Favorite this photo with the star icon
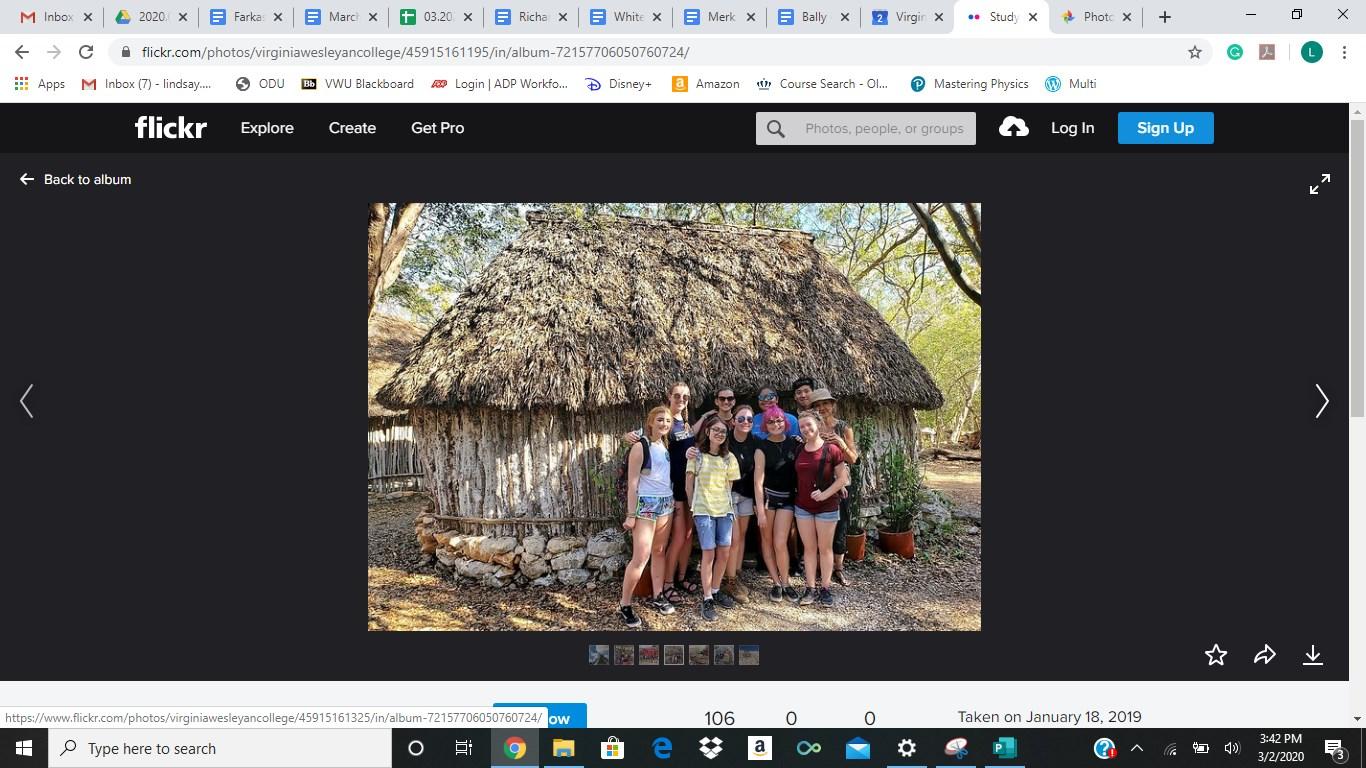The height and width of the screenshot is (768, 1366). click(1216, 655)
